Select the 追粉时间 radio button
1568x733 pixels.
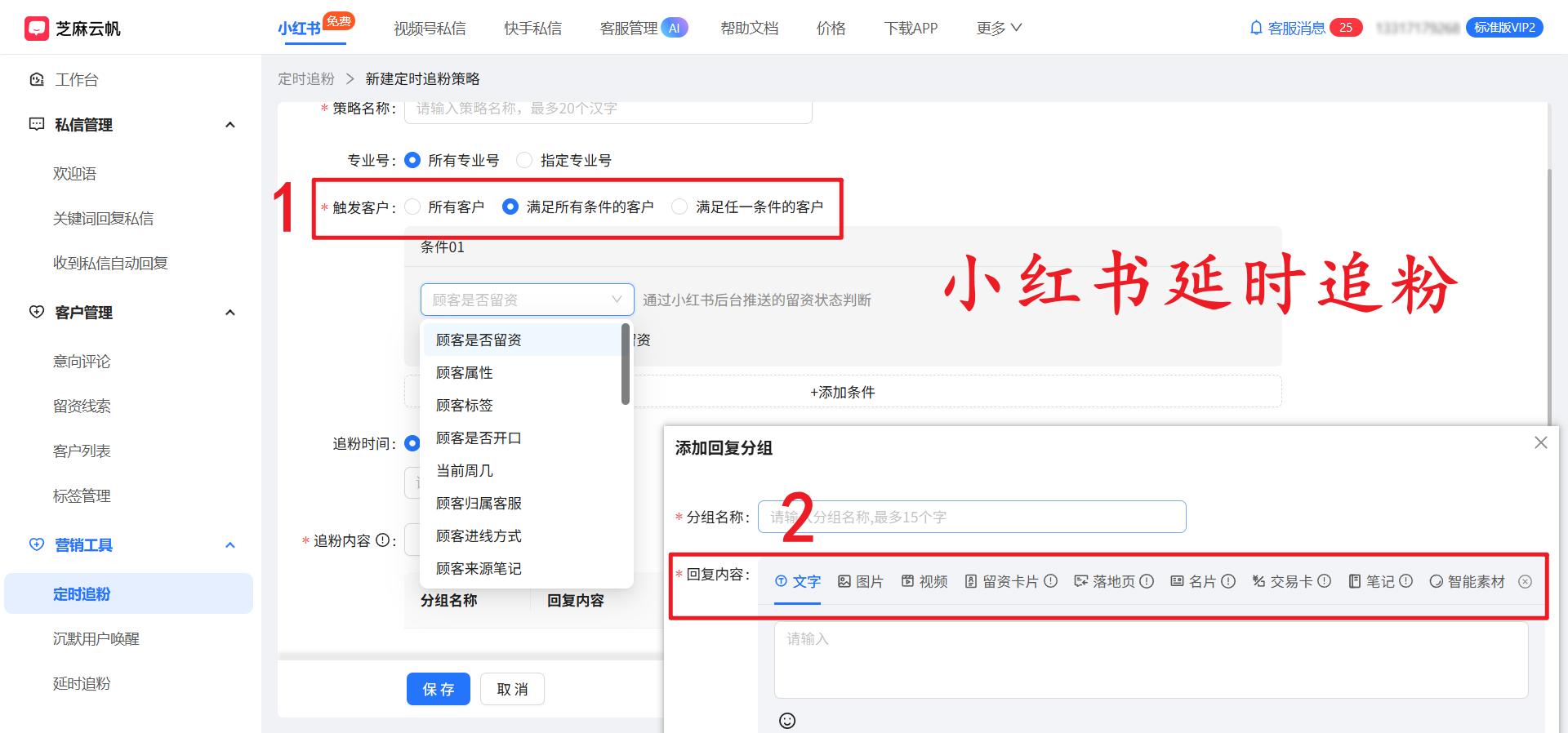click(412, 443)
